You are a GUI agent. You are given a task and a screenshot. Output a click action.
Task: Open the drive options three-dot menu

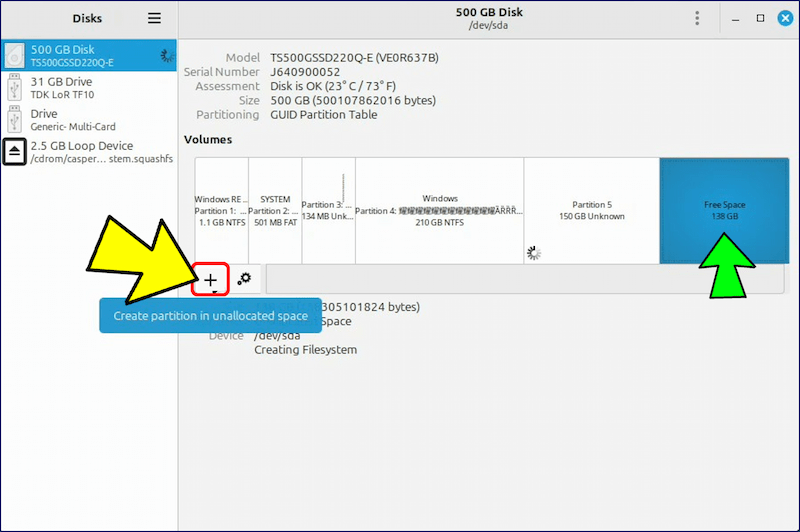(x=698, y=18)
